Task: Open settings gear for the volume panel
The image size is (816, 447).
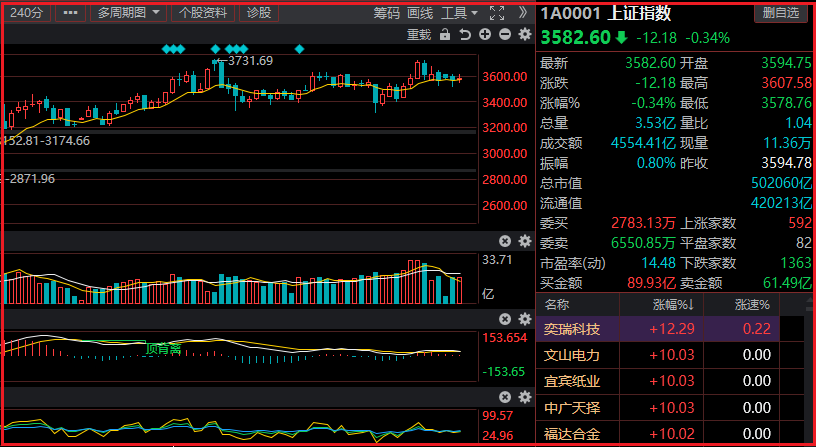Action: point(524,241)
